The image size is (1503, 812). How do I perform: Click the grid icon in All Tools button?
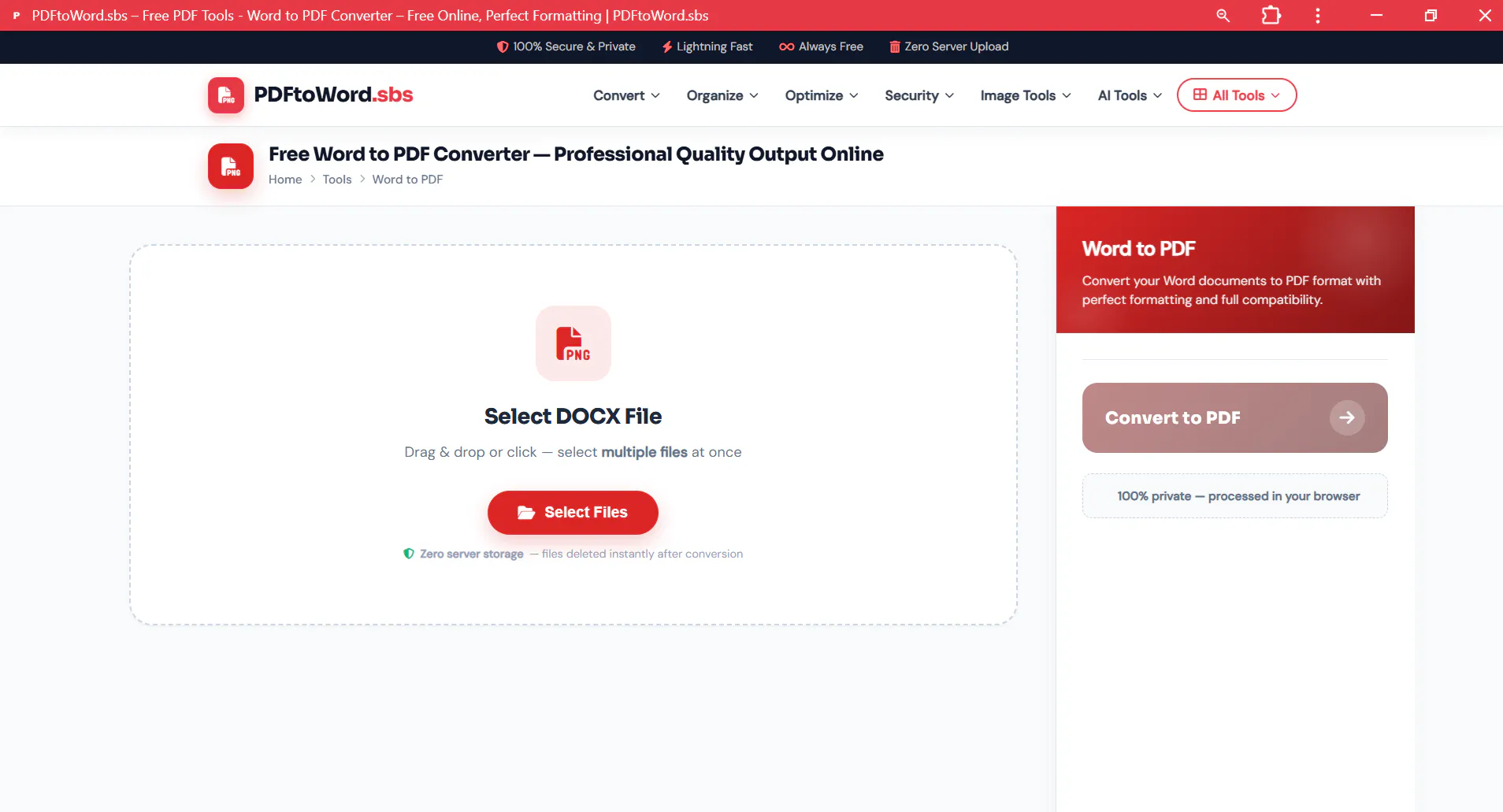(1200, 95)
